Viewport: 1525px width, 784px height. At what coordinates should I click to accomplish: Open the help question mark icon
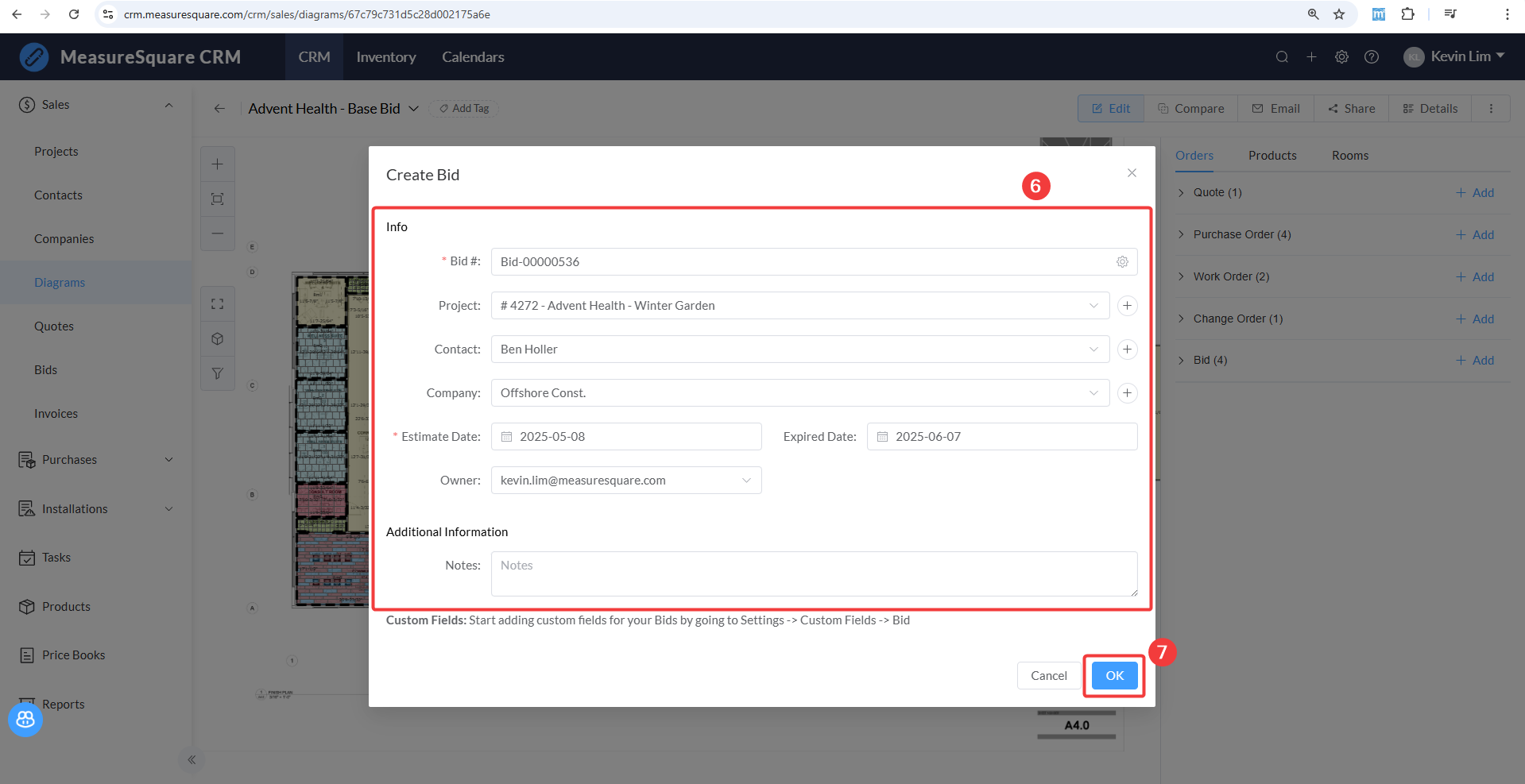(1372, 57)
